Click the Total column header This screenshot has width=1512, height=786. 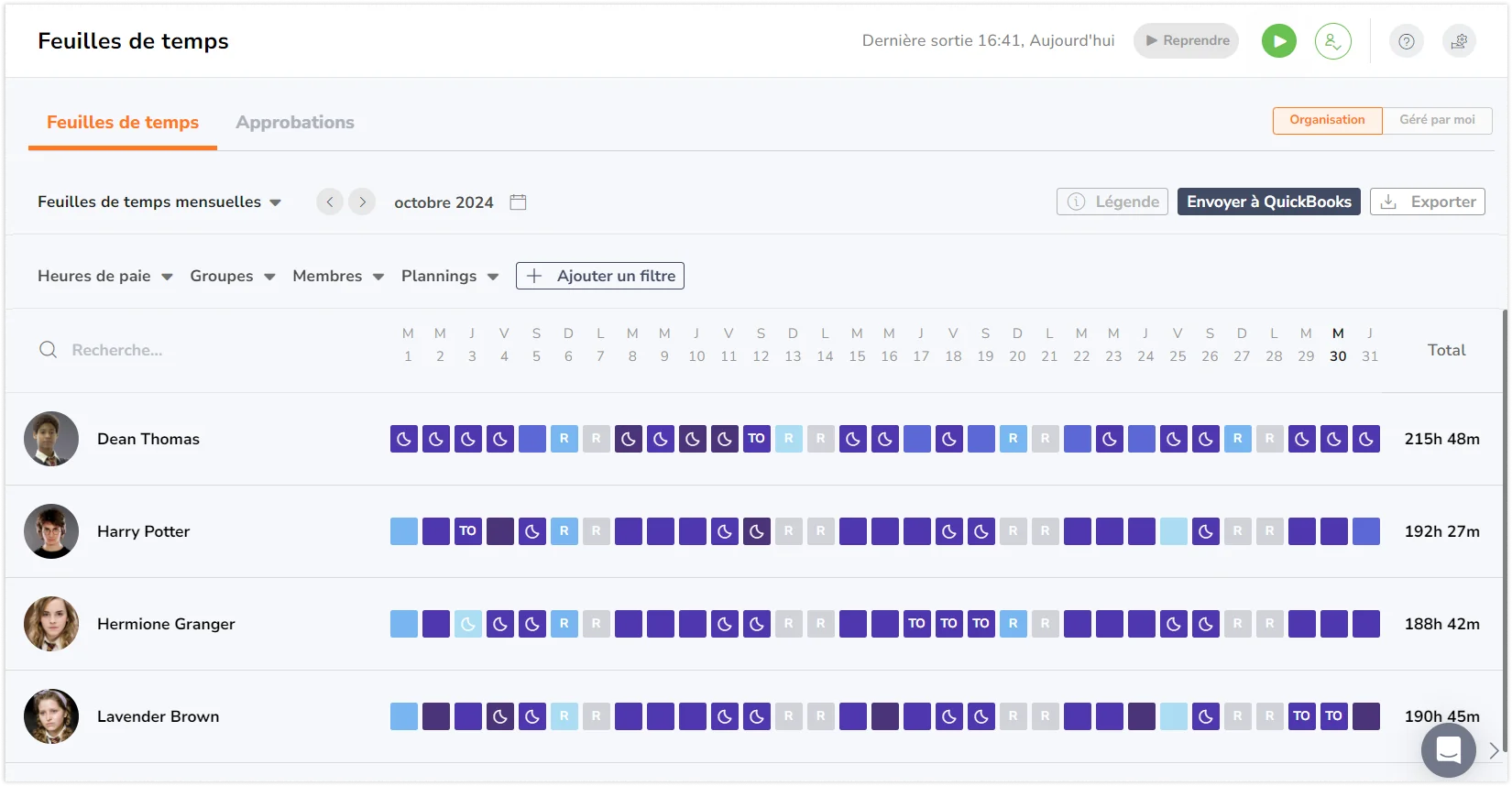click(1446, 350)
